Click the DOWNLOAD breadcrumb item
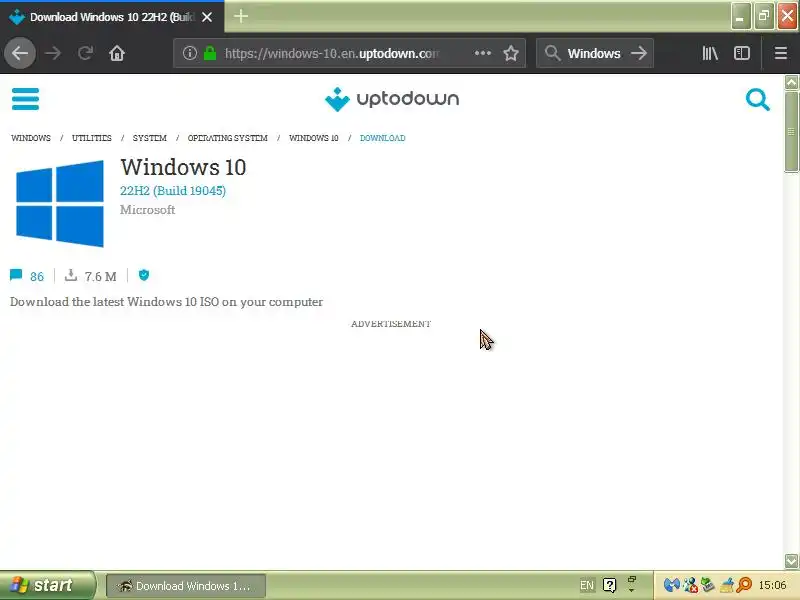Viewport: 800px width, 600px height. [383, 138]
